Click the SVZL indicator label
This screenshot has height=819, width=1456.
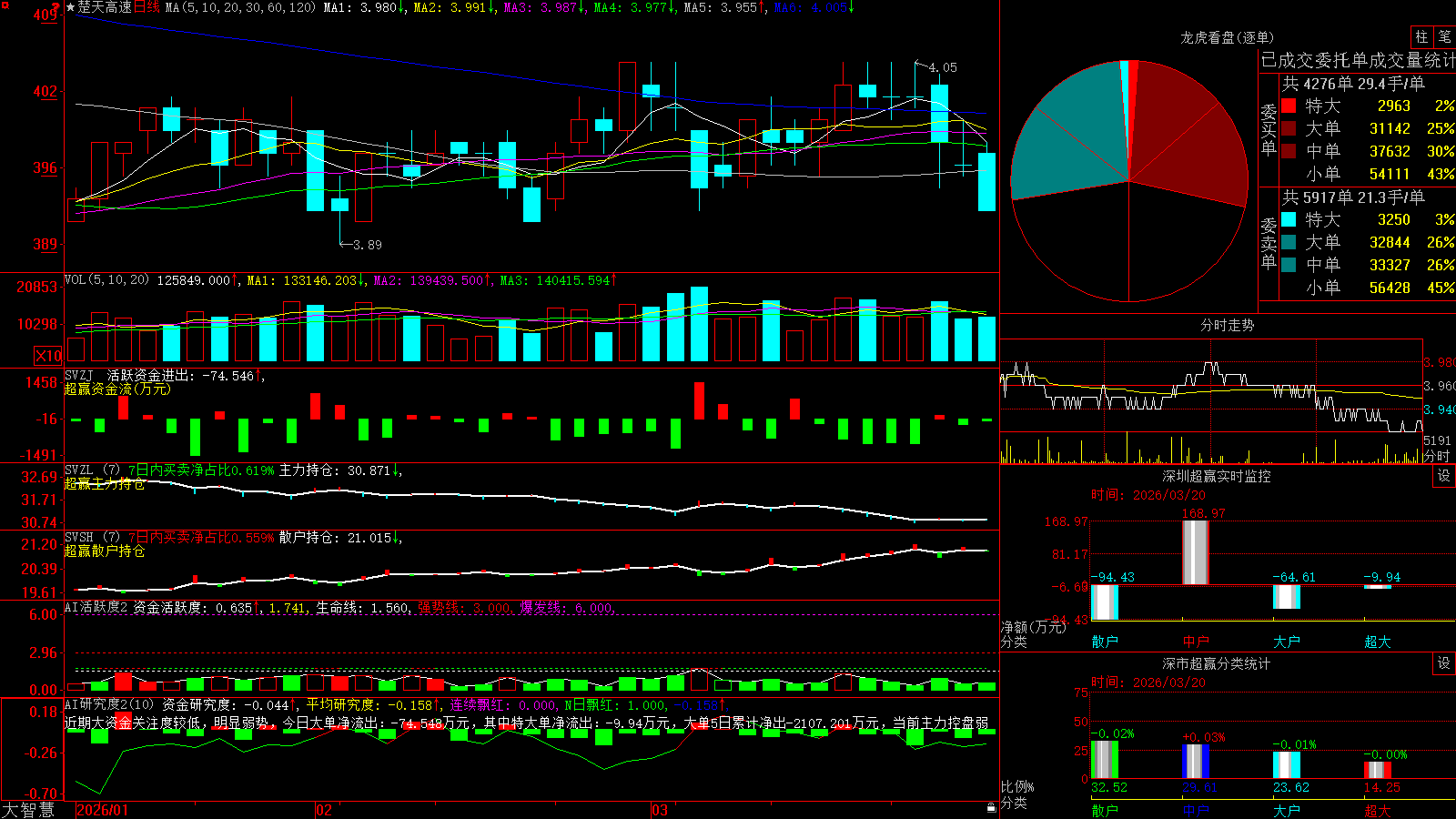point(78,470)
